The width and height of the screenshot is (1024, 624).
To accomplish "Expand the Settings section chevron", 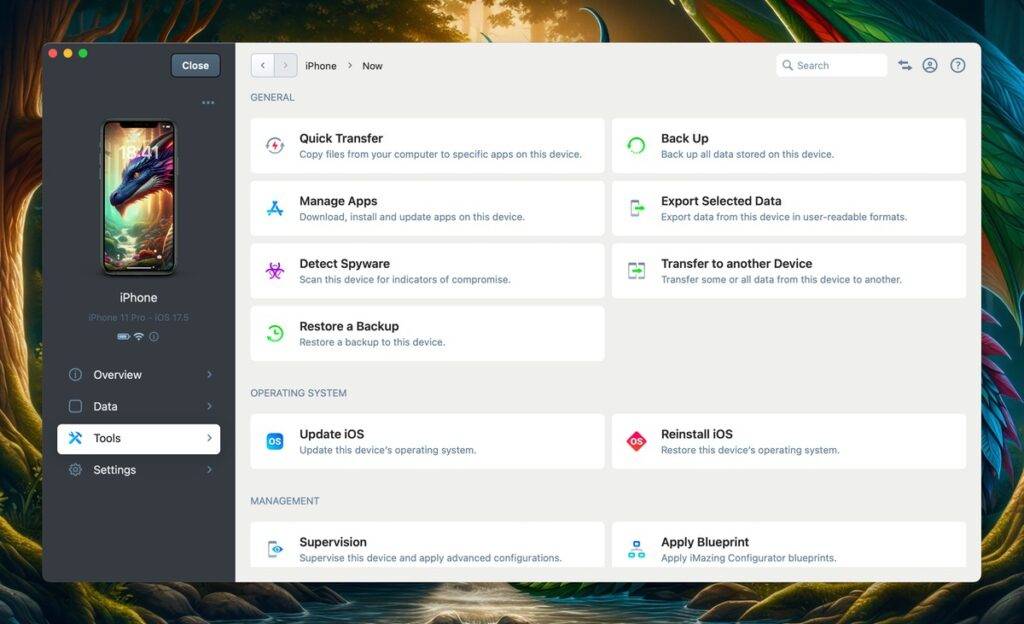I will point(209,470).
